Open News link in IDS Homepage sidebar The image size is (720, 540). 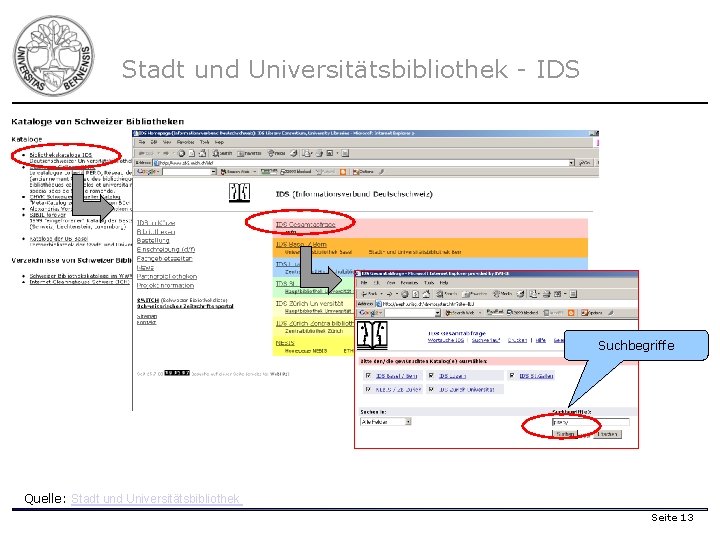pyautogui.click(x=145, y=267)
